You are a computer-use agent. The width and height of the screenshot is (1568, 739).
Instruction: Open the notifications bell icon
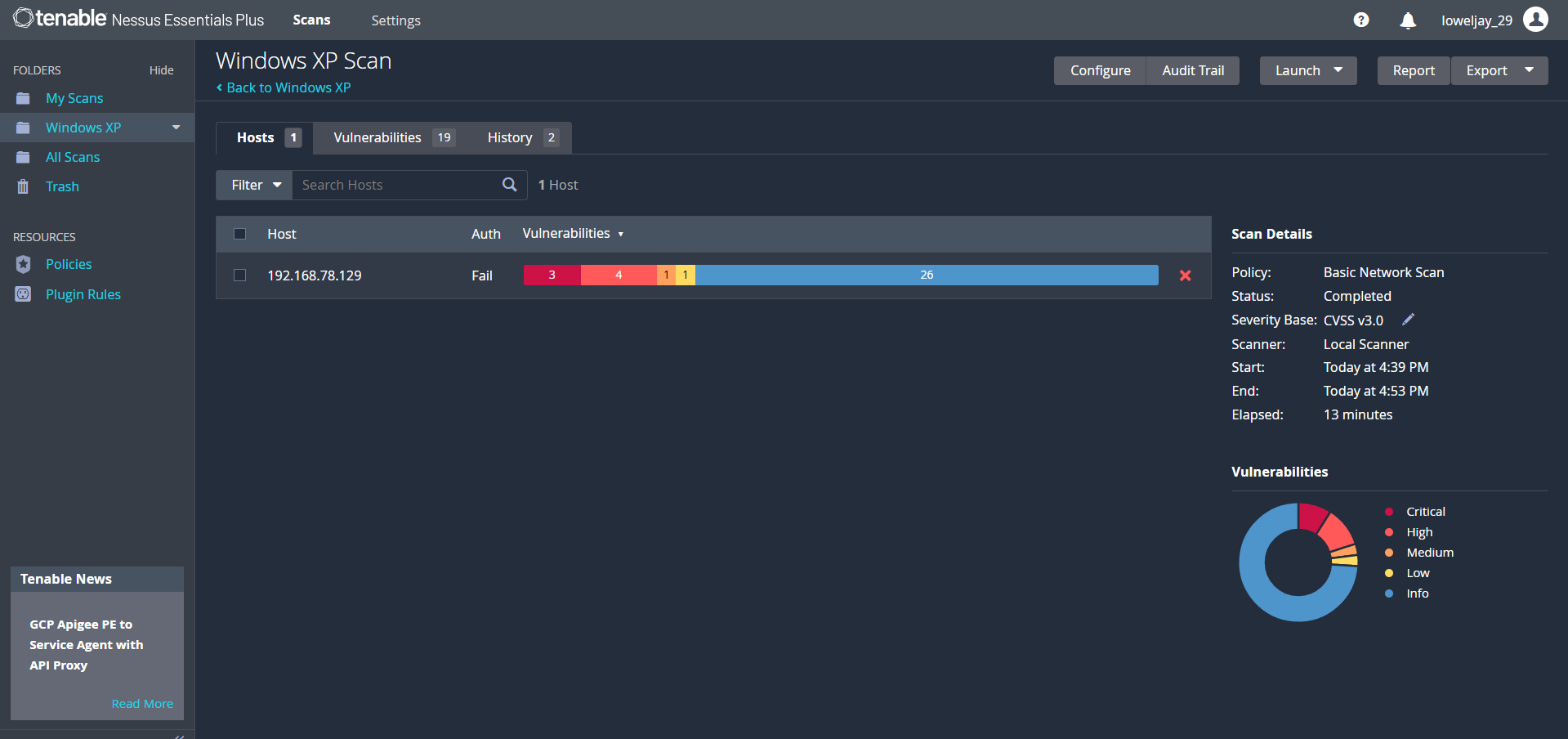(x=1407, y=20)
